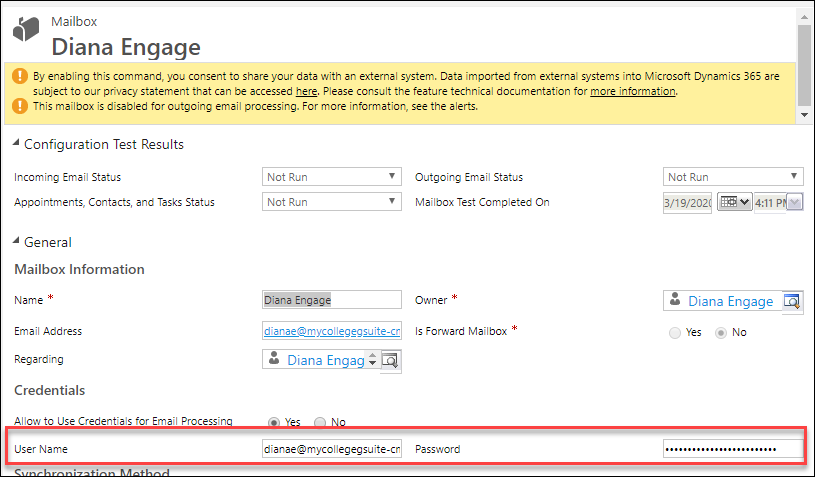This screenshot has width=815, height=477.
Task: Open the 'more information' documentation link
Action: [632, 91]
